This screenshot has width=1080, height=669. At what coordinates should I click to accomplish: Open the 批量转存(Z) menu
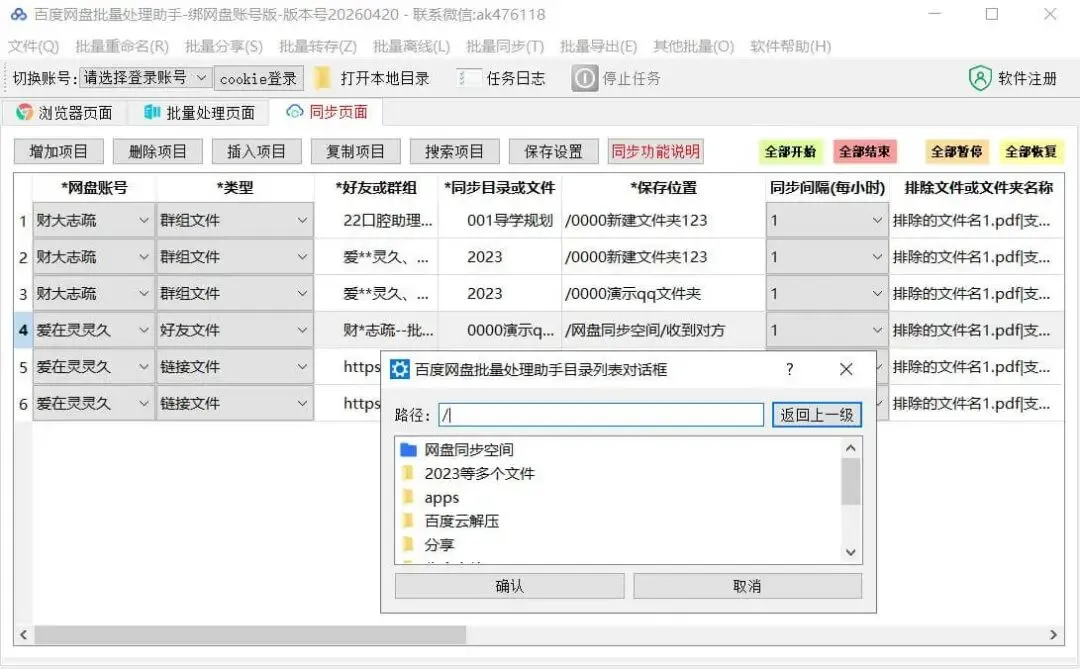pos(318,46)
